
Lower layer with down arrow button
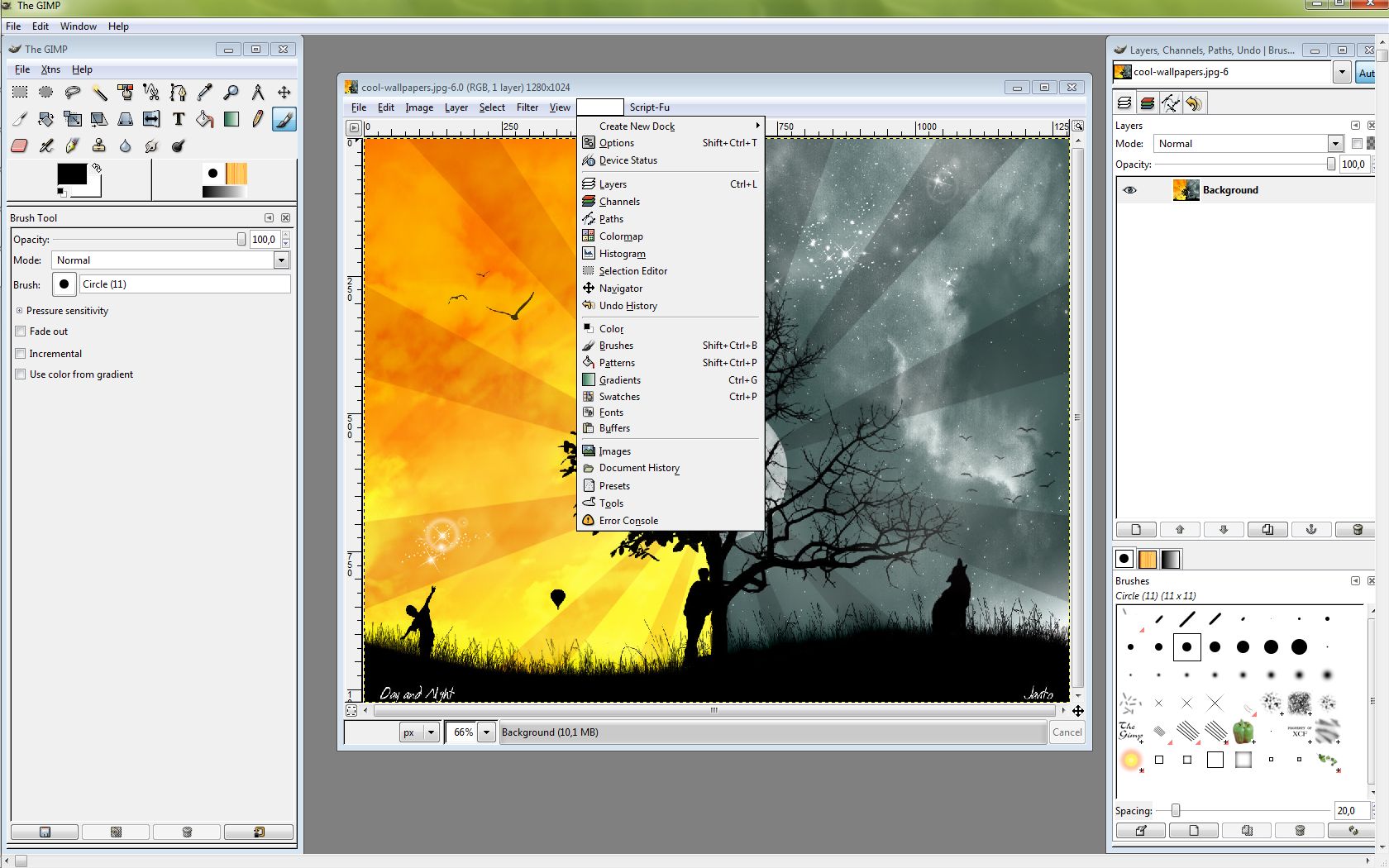1224,530
